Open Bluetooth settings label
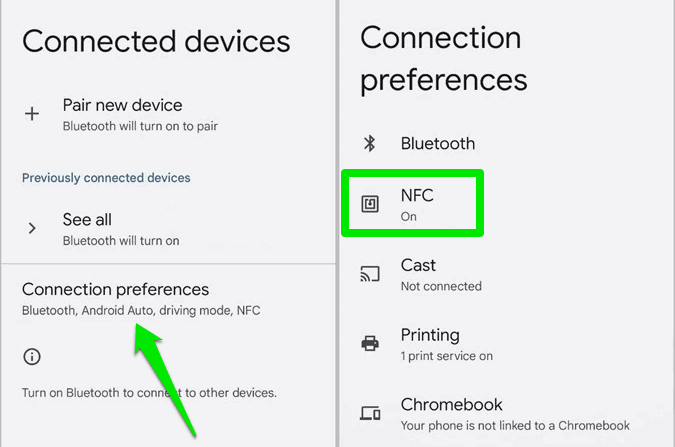 [437, 143]
